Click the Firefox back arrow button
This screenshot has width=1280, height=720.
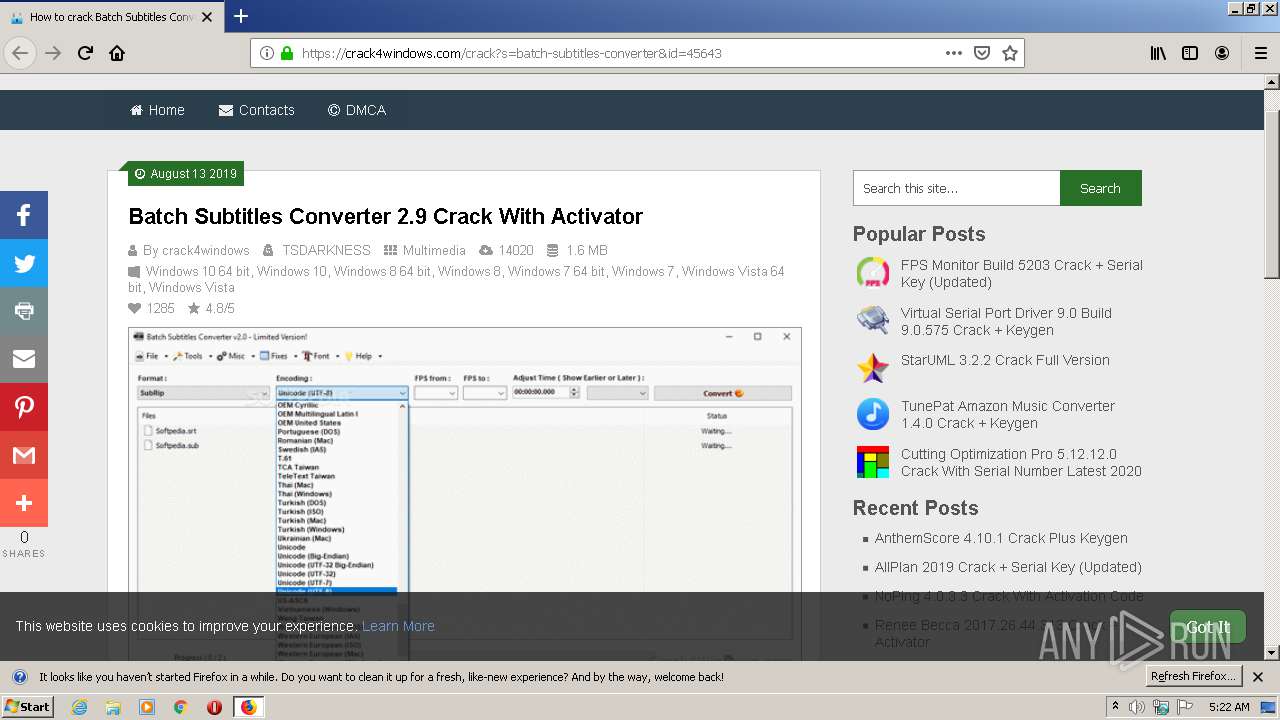(20, 53)
